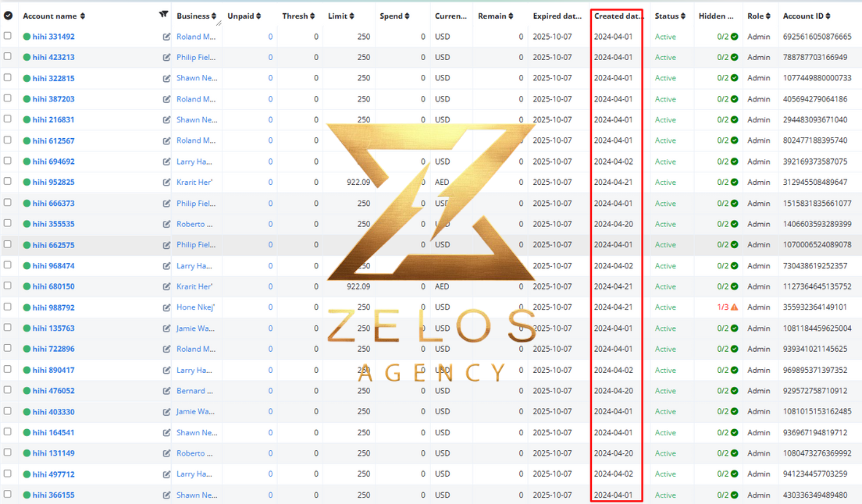The height and width of the screenshot is (504, 862).
Task: Click edit icon for hihi 331492
Action: [x=166, y=37]
